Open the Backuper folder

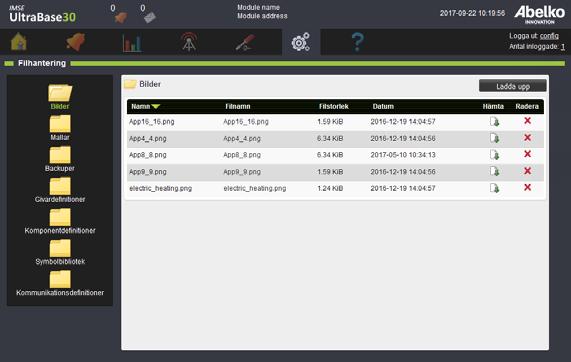[x=60, y=159]
